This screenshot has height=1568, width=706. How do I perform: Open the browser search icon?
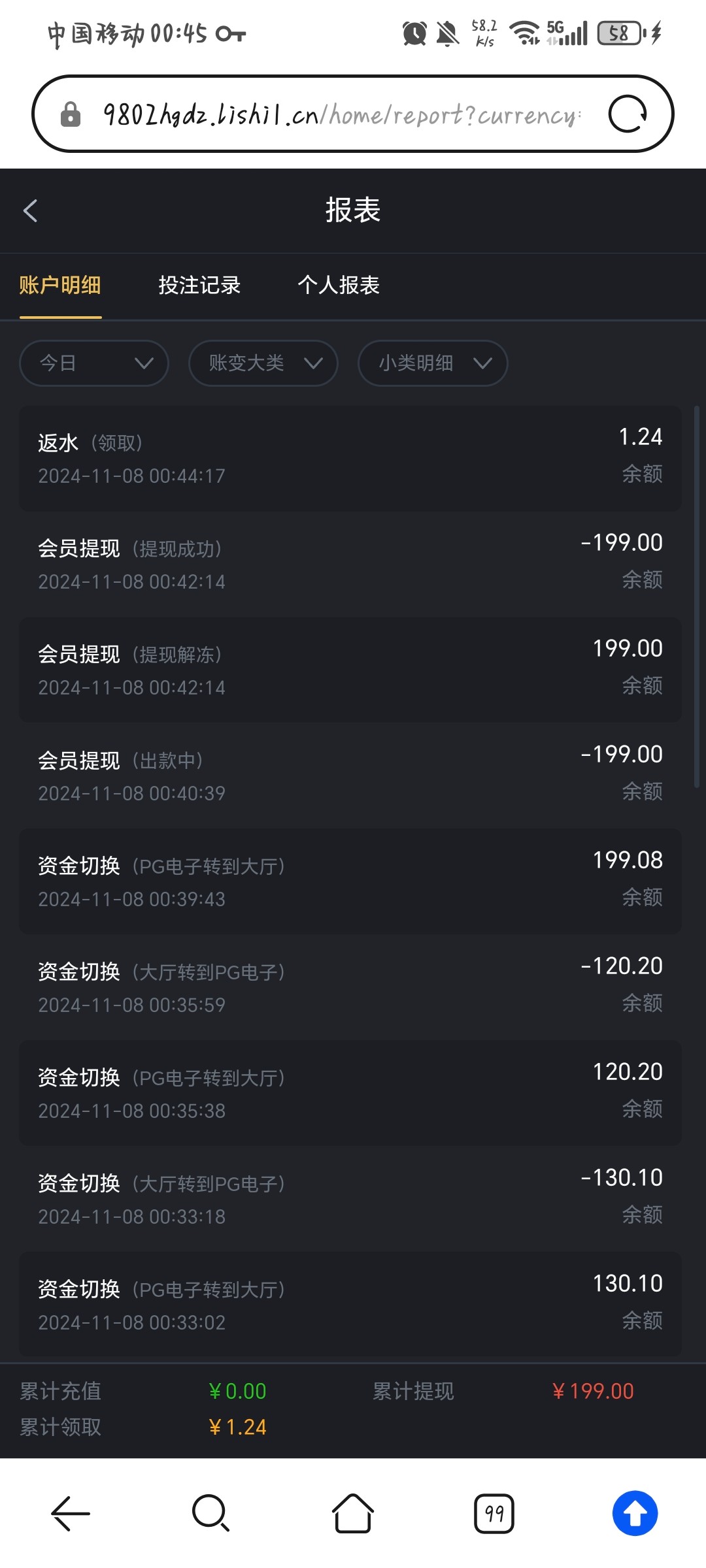click(x=210, y=1513)
